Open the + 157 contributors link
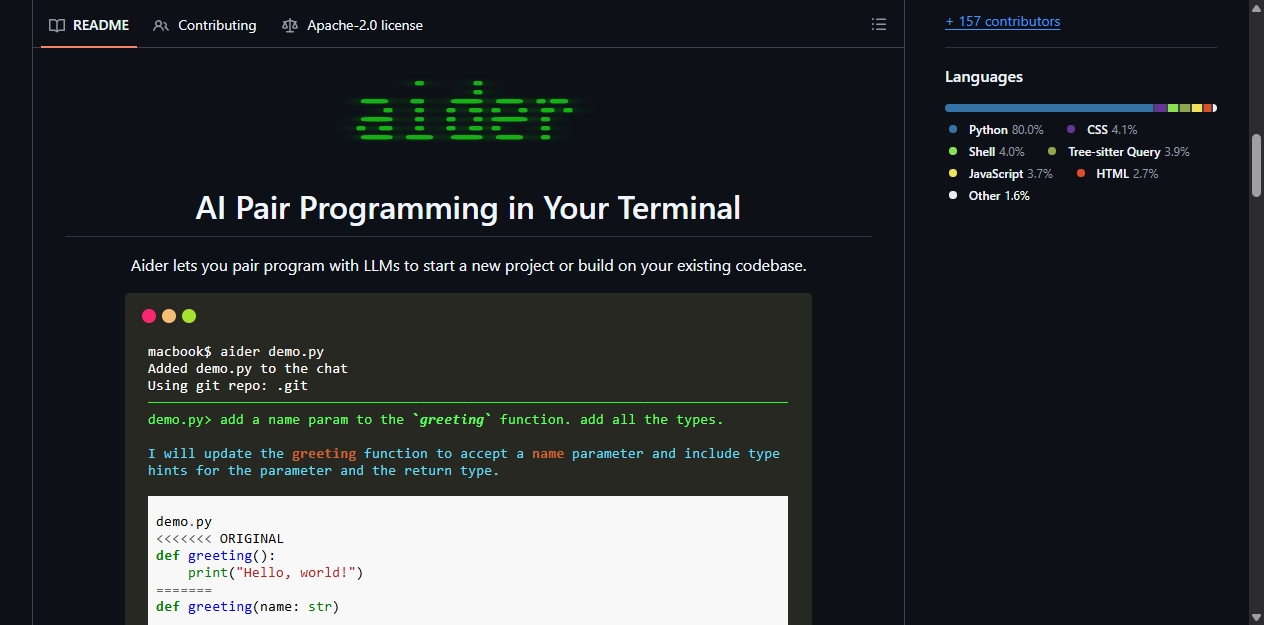 click(1002, 21)
